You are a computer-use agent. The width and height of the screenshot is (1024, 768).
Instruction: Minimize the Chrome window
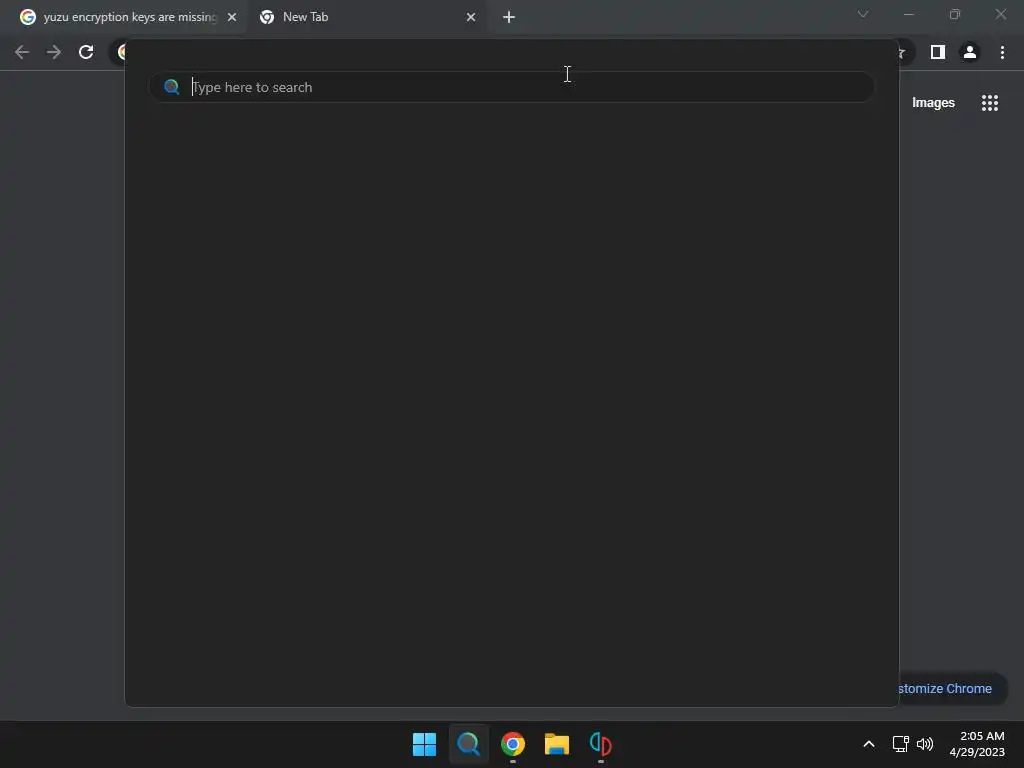click(909, 14)
